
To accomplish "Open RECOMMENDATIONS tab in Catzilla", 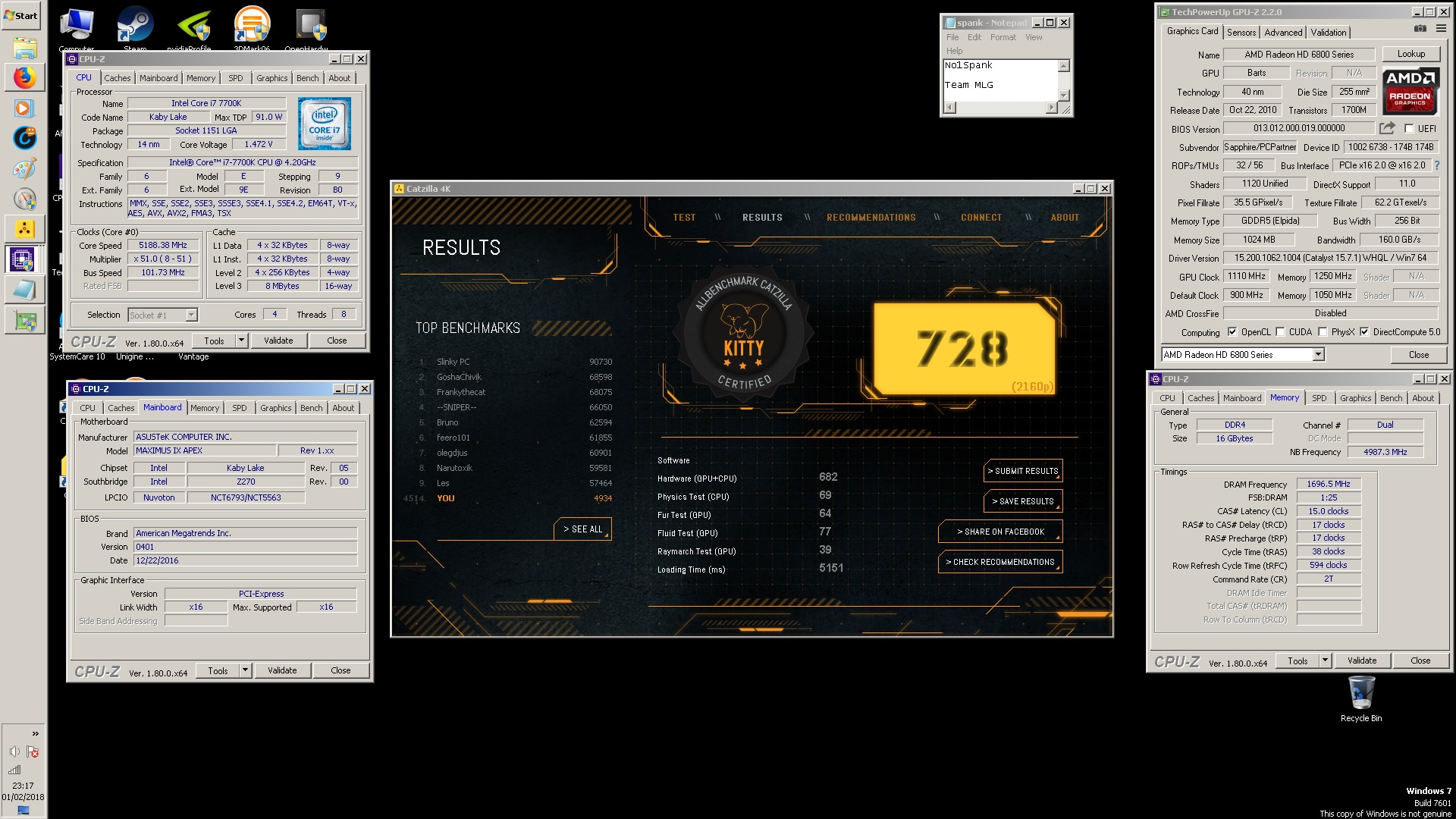I will (871, 218).
